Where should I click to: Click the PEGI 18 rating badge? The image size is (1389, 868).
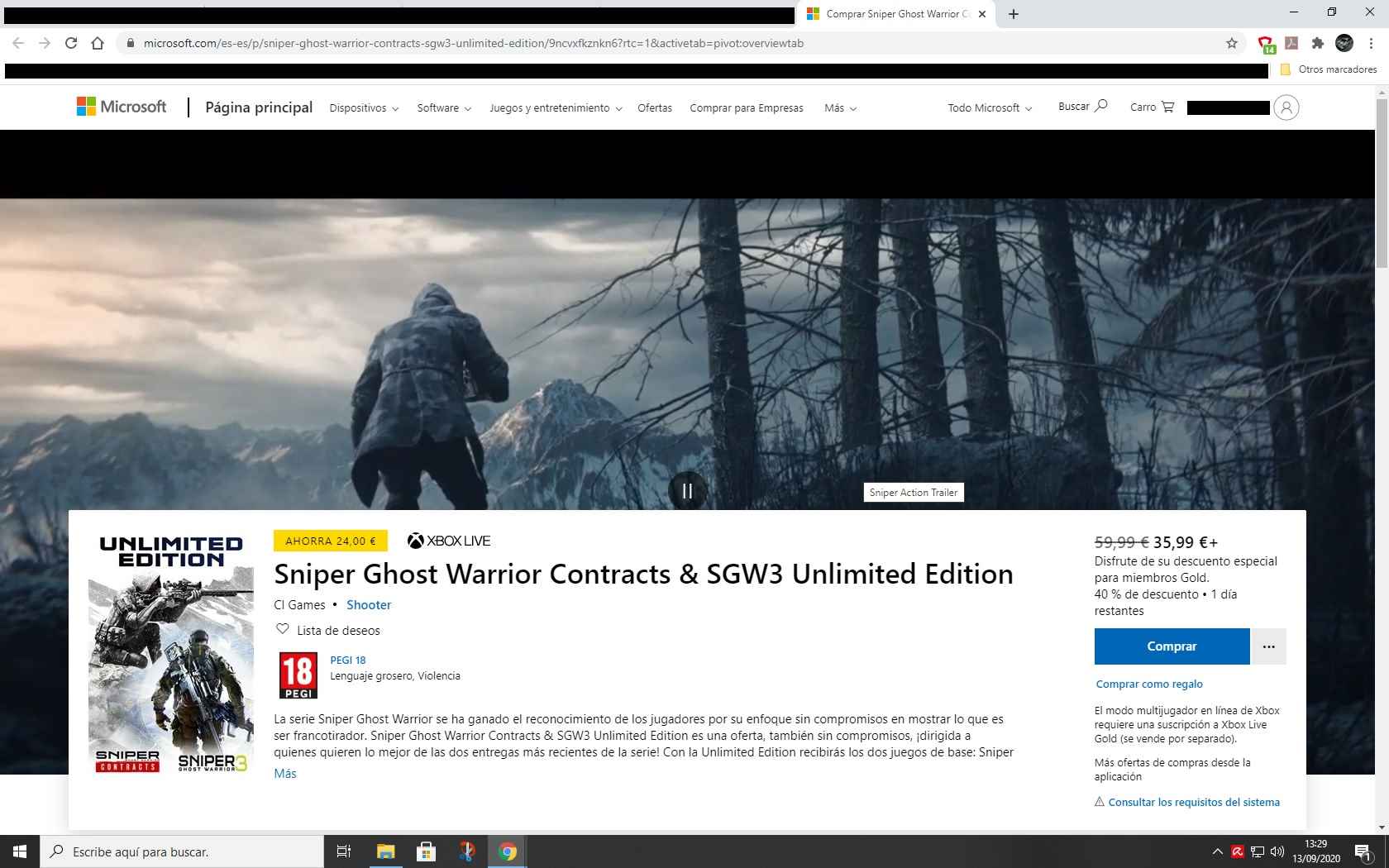tap(298, 675)
